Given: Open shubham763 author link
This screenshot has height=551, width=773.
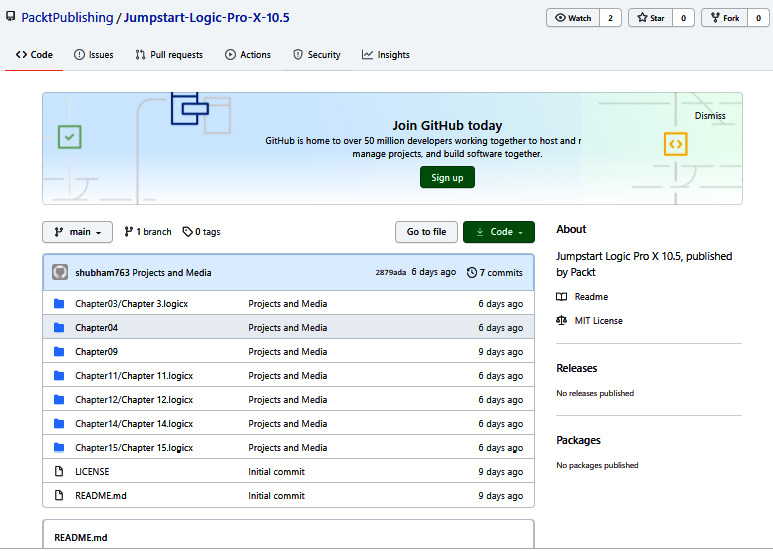Looking at the screenshot, I should pos(102,273).
